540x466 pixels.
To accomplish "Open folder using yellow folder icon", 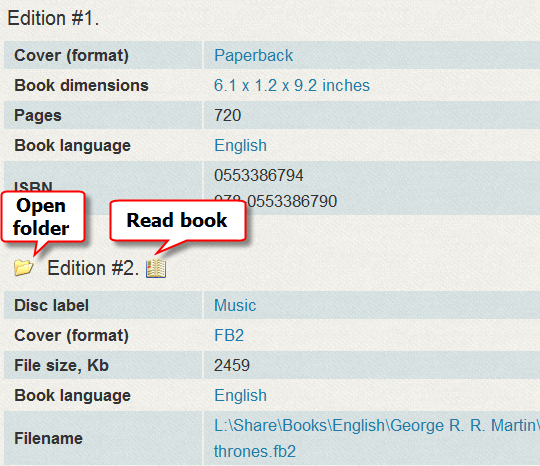I will click(23, 268).
